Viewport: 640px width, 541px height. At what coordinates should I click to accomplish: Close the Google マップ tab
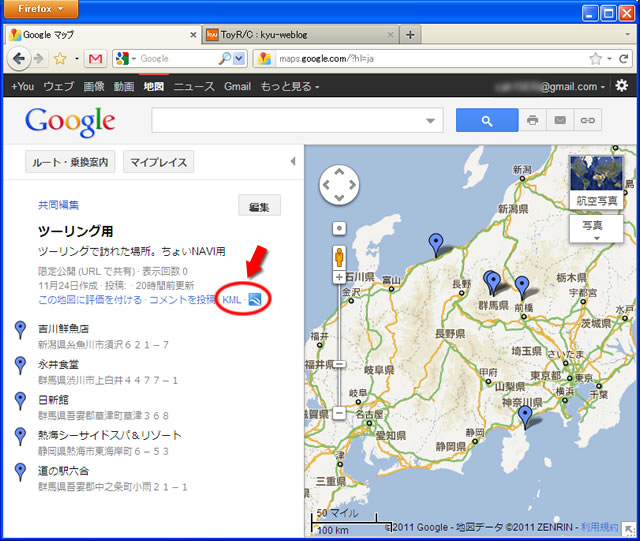tap(193, 35)
